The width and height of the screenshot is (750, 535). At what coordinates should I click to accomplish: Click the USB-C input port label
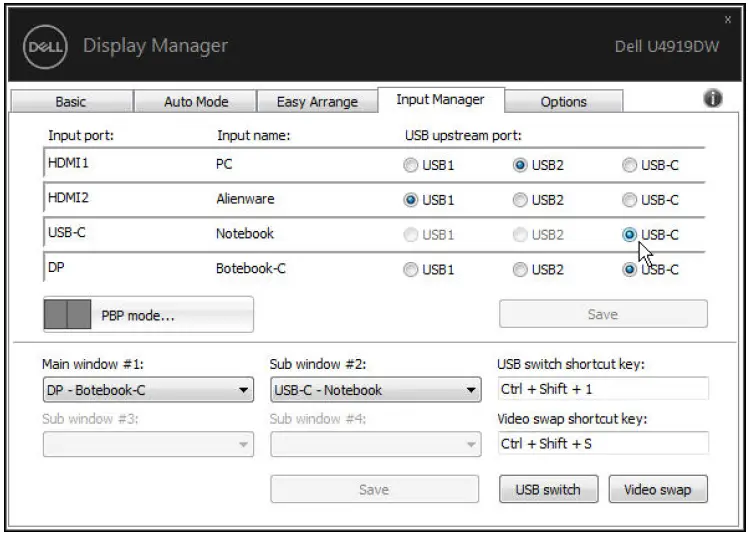point(66,232)
